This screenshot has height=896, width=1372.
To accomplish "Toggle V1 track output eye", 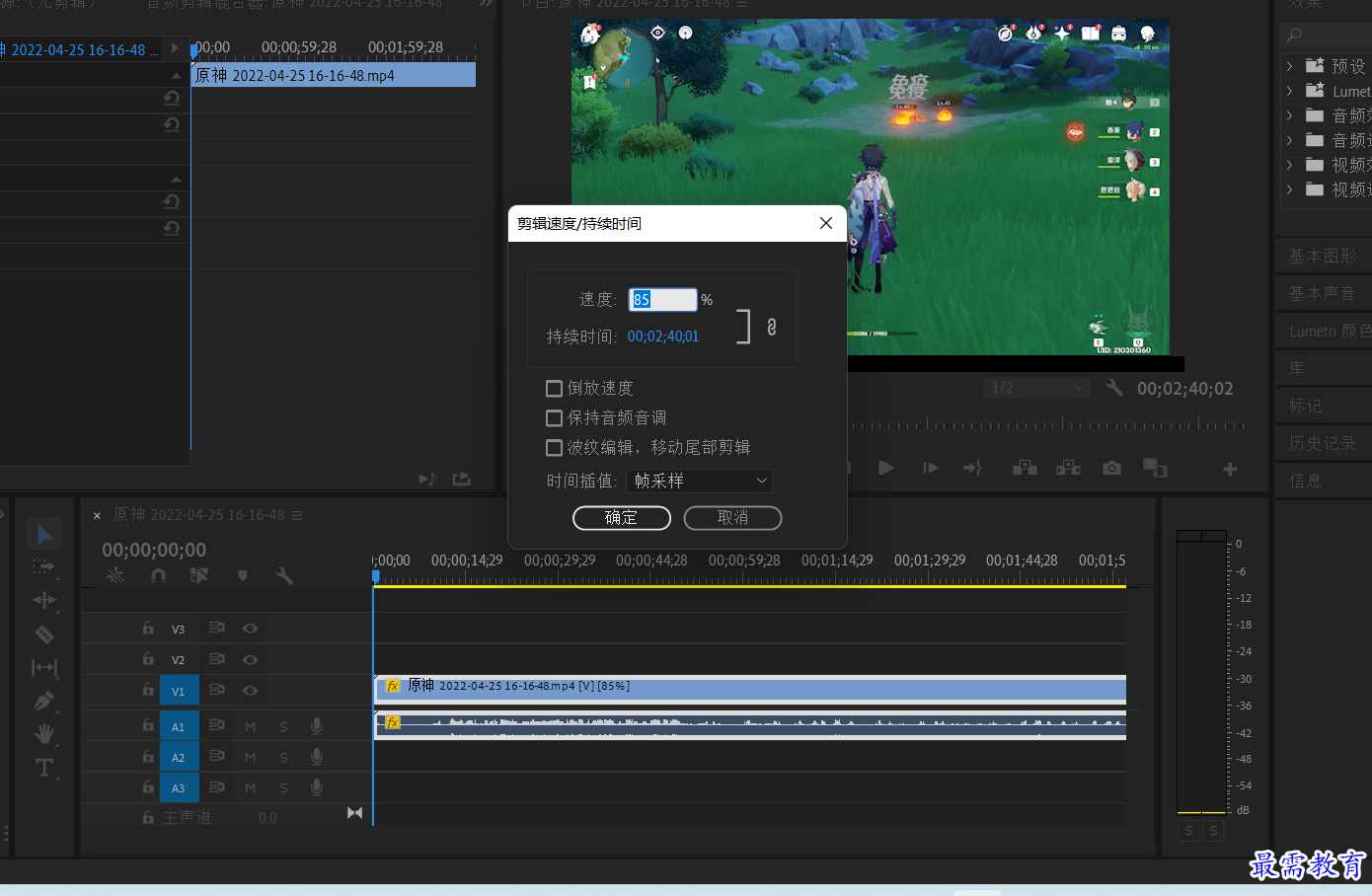I will click(x=251, y=690).
